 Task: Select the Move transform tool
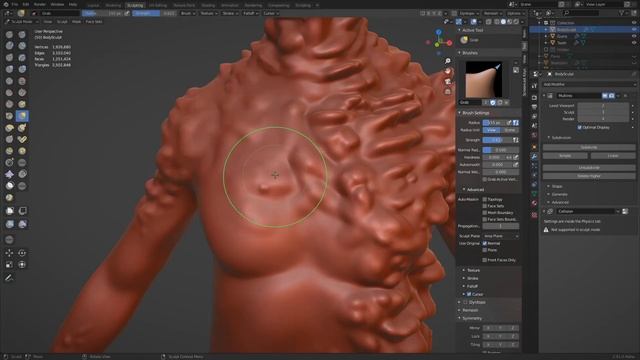[x=9, y=253]
